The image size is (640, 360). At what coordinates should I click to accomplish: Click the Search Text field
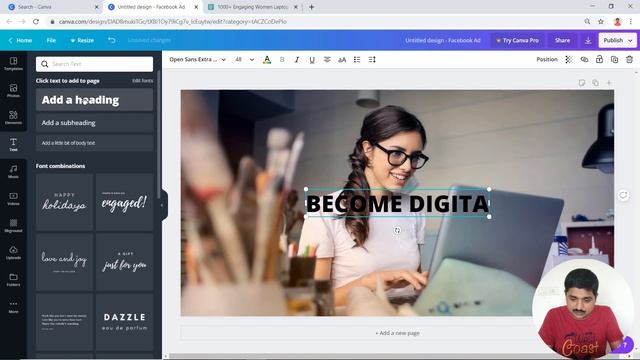[94, 64]
